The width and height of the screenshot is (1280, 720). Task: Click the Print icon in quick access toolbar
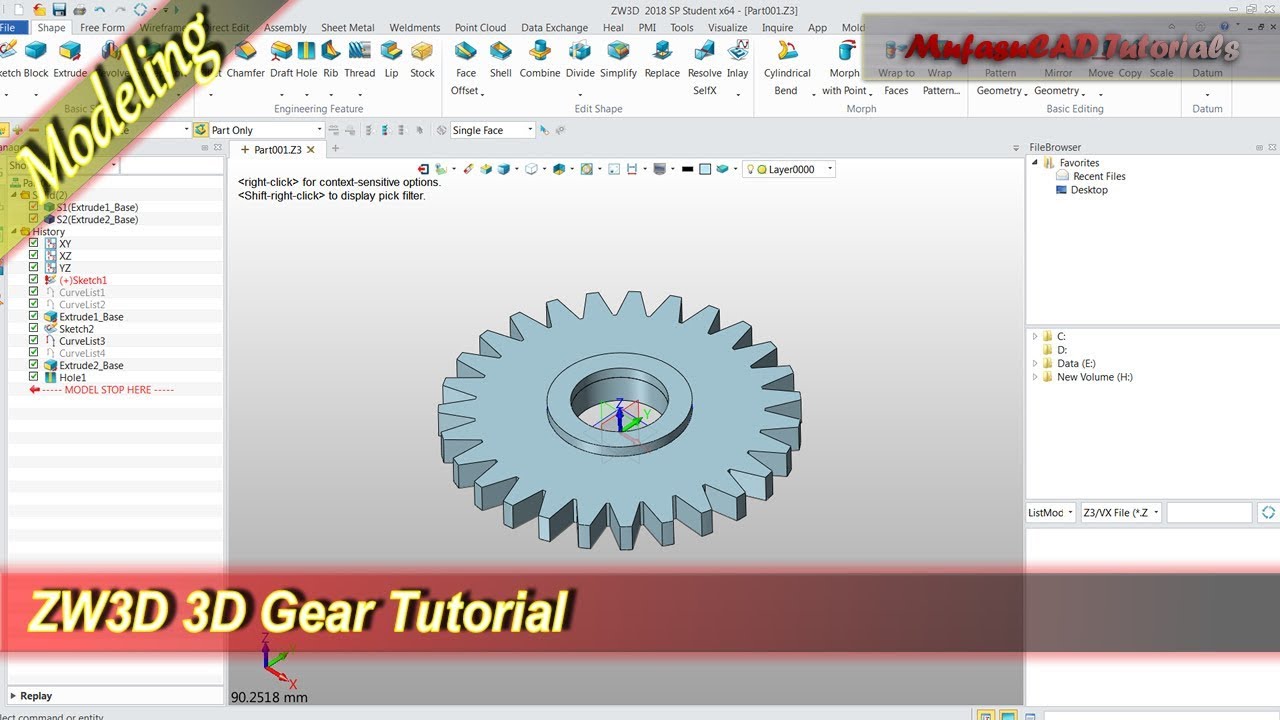tap(79, 9)
